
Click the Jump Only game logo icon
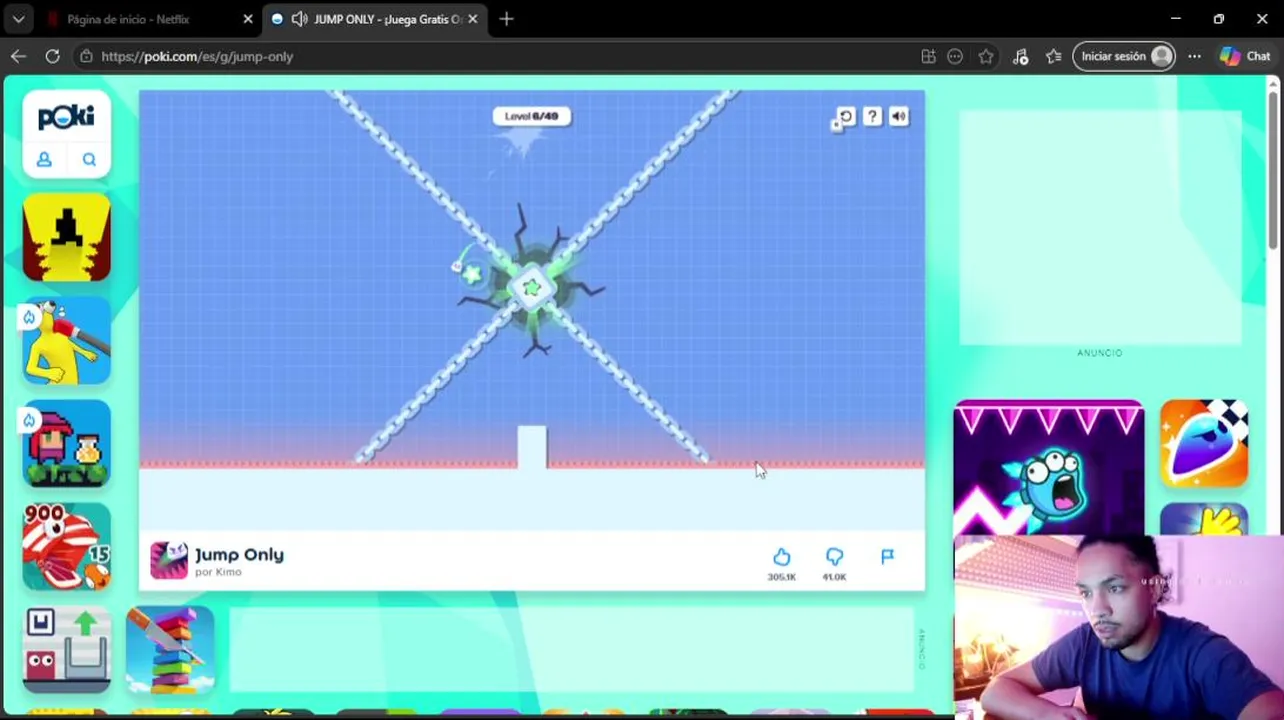pos(169,561)
